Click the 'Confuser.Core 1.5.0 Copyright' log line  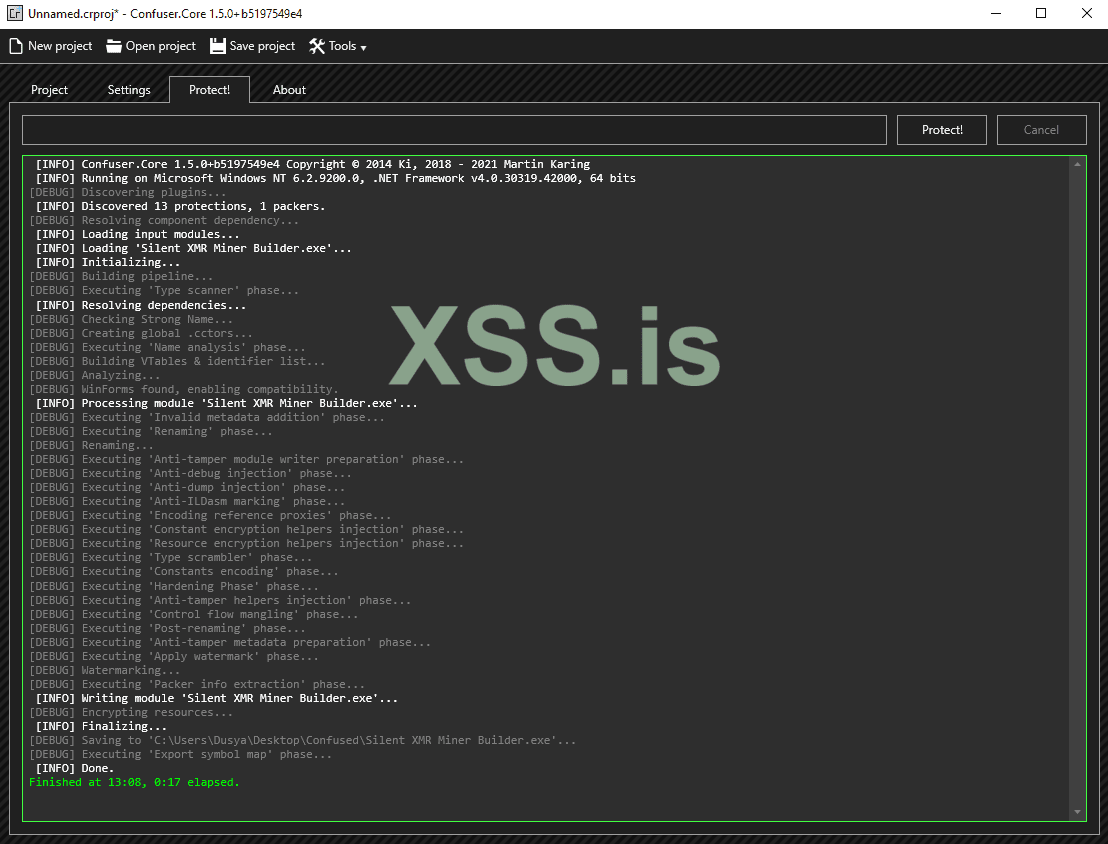pos(313,164)
